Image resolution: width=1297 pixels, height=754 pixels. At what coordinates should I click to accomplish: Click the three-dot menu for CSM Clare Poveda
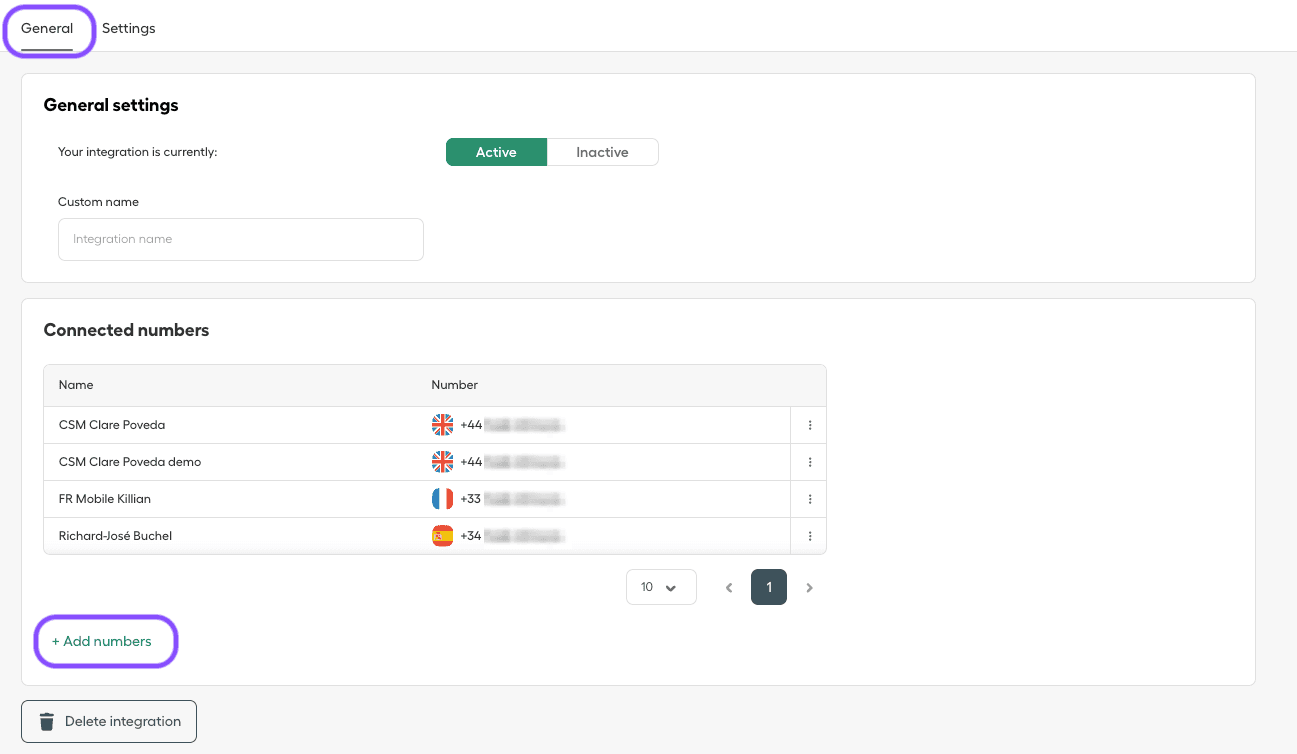coord(808,424)
